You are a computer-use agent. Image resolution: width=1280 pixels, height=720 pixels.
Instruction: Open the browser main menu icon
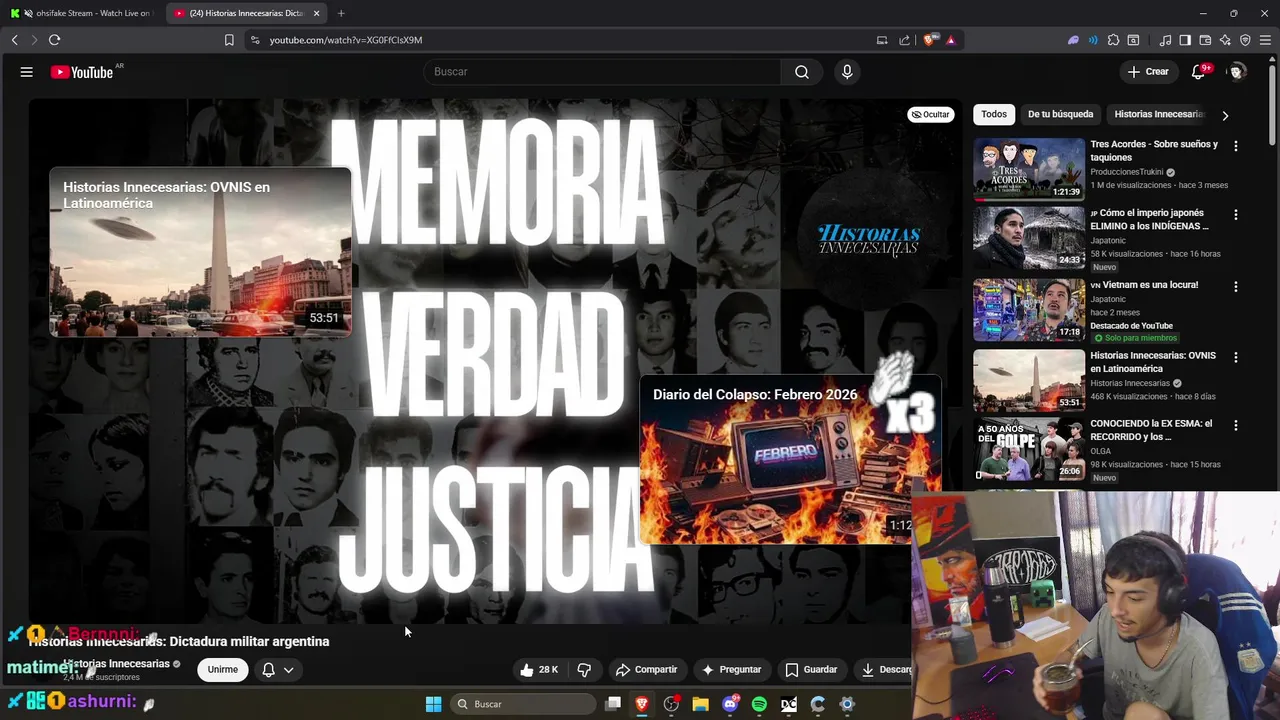click(1265, 40)
